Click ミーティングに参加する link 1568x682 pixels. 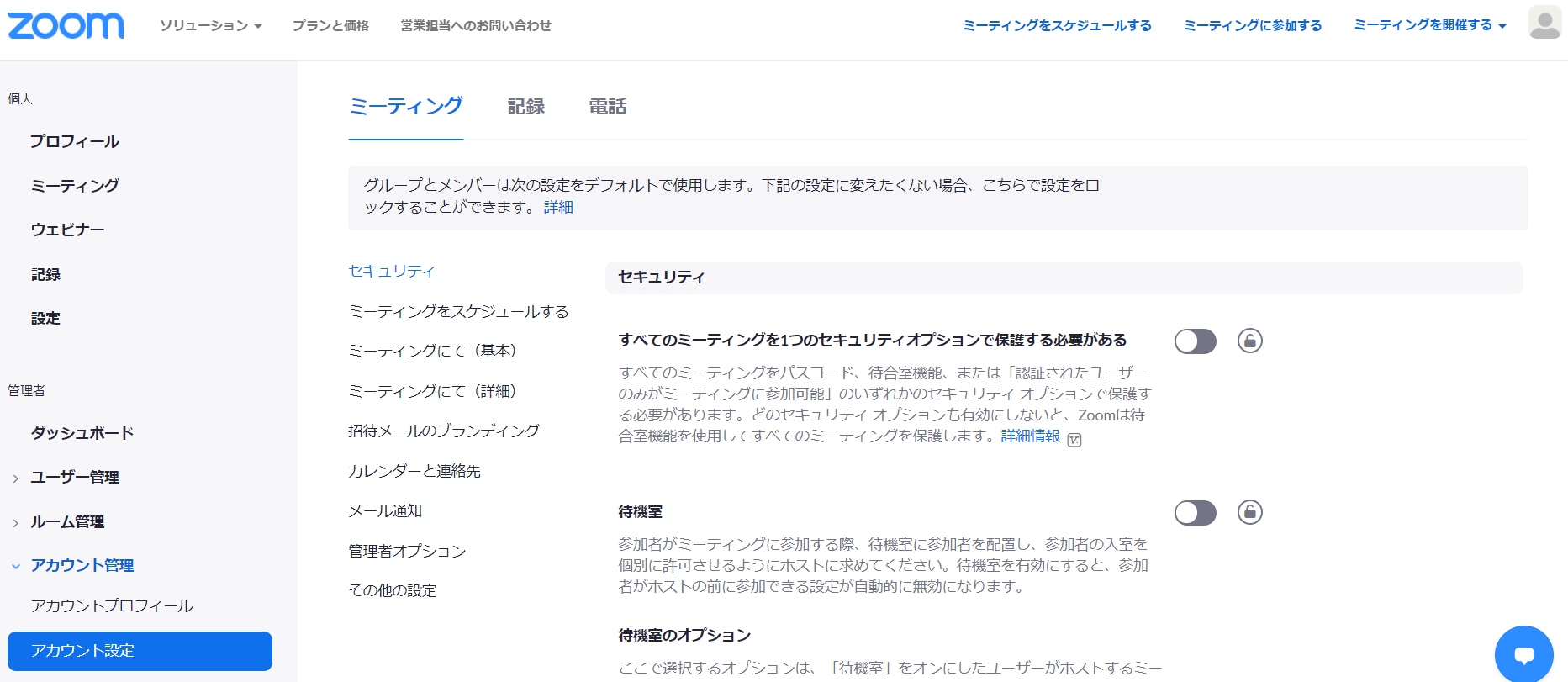[x=1253, y=26]
